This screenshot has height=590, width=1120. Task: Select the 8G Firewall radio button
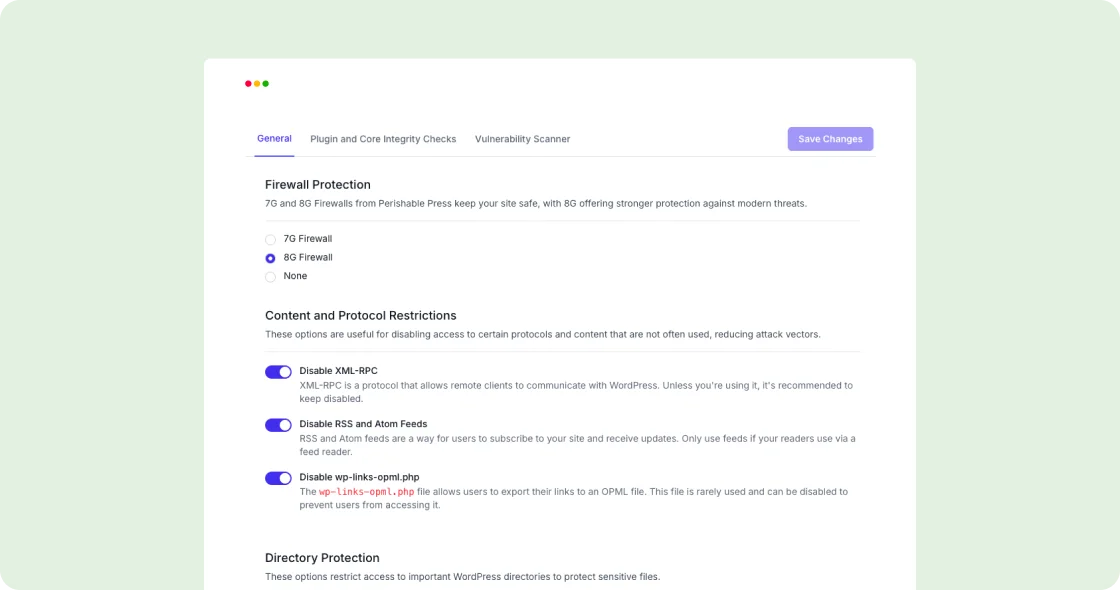(x=270, y=258)
